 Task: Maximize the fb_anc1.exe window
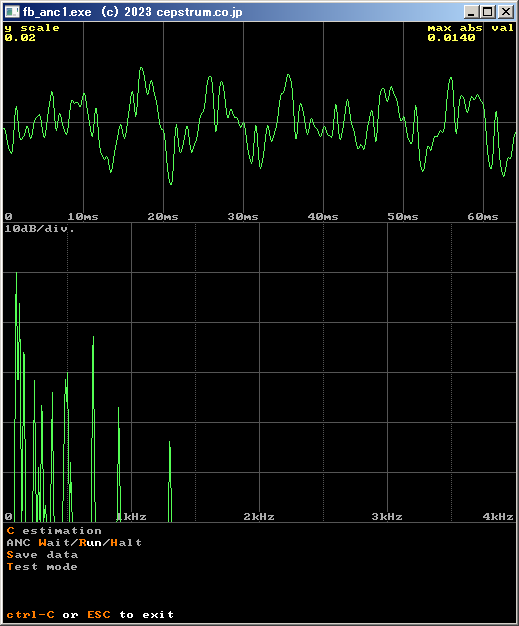488,12
